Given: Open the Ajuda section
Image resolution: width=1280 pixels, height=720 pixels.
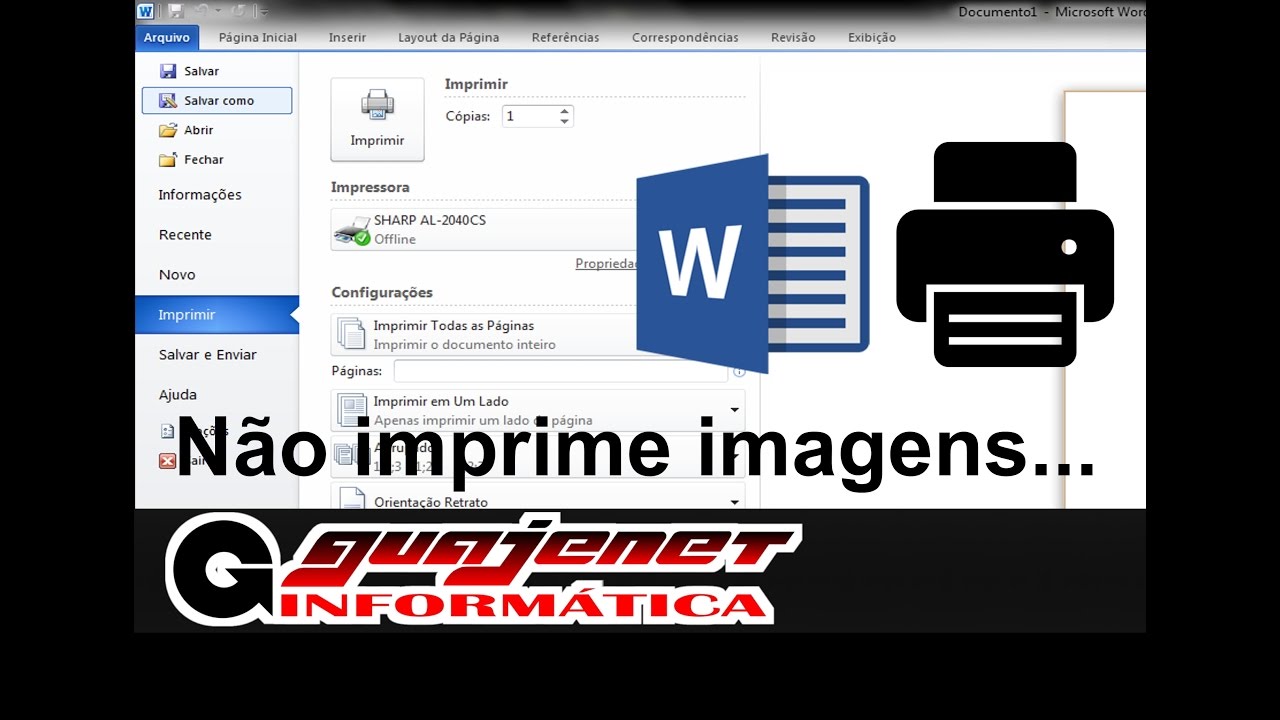Looking at the screenshot, I should point(177,395).
